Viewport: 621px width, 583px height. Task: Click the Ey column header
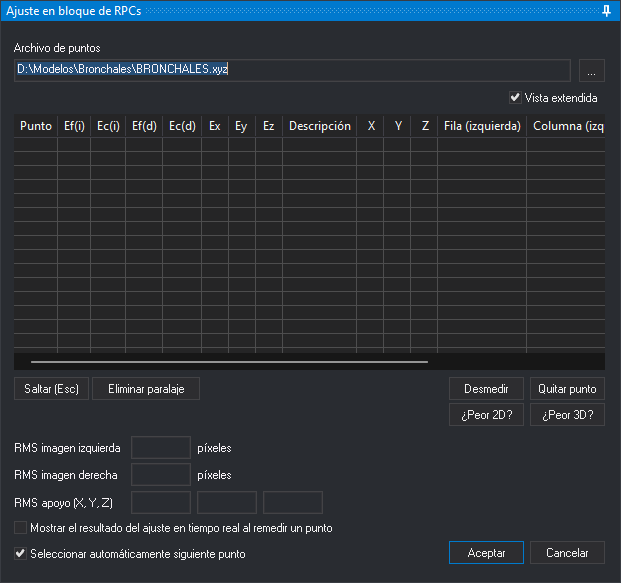[242, 126]
